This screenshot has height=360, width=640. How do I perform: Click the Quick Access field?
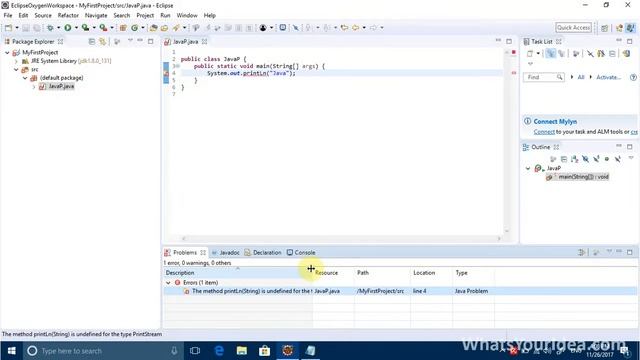pyautogui.click(x=573, y=28)
